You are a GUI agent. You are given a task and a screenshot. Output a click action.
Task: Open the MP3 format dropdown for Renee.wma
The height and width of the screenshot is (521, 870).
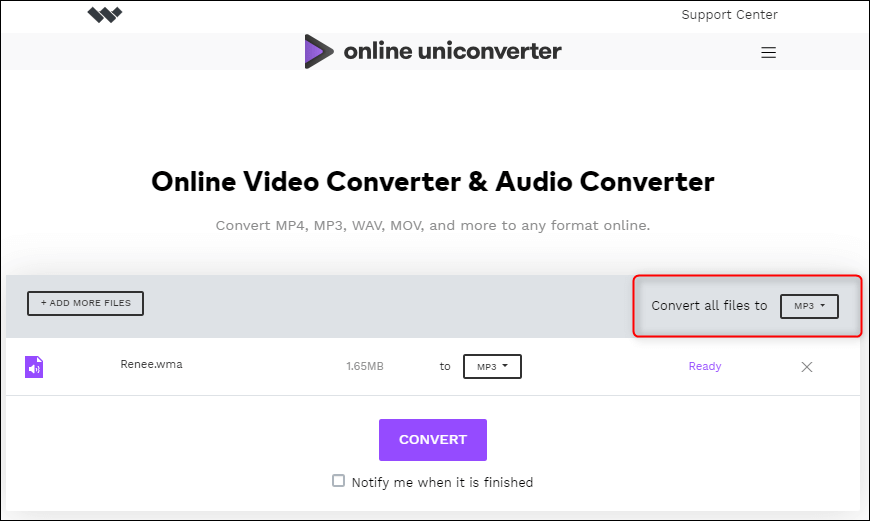[492, 367]
